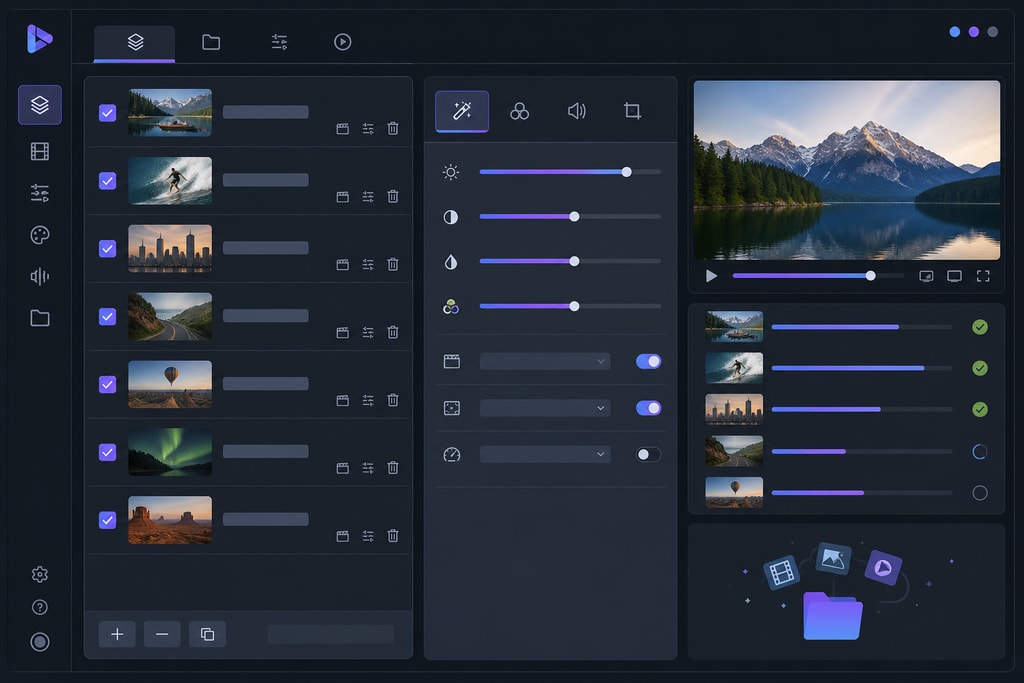Click the empty circle on balloon queue row
Viewport: 1024px width, 683px height.
pos(980,493)
